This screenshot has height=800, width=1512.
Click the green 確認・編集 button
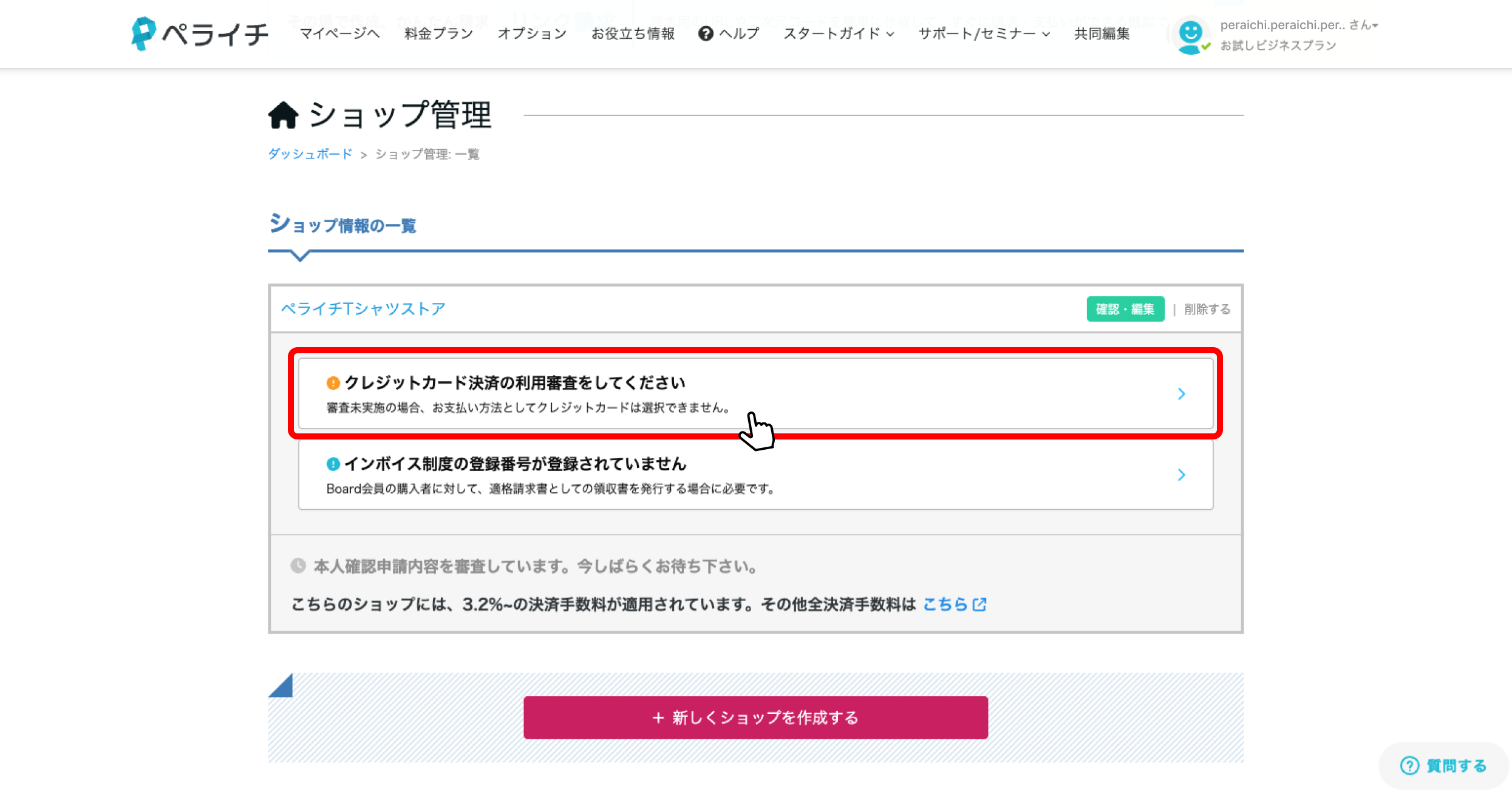coord(1125,309)
